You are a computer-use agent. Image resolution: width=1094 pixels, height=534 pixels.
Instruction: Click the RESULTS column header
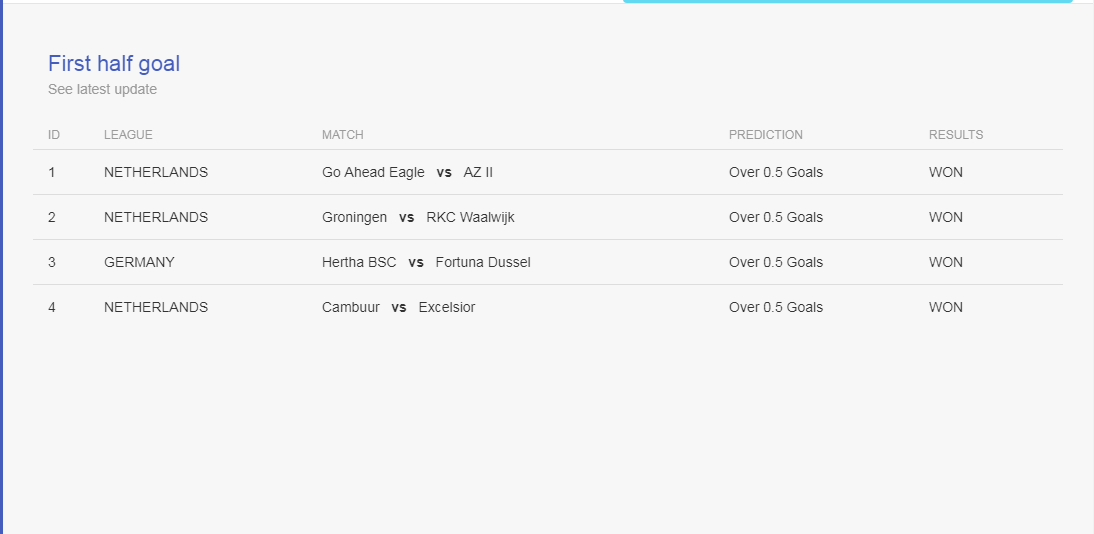coord(956,135)
